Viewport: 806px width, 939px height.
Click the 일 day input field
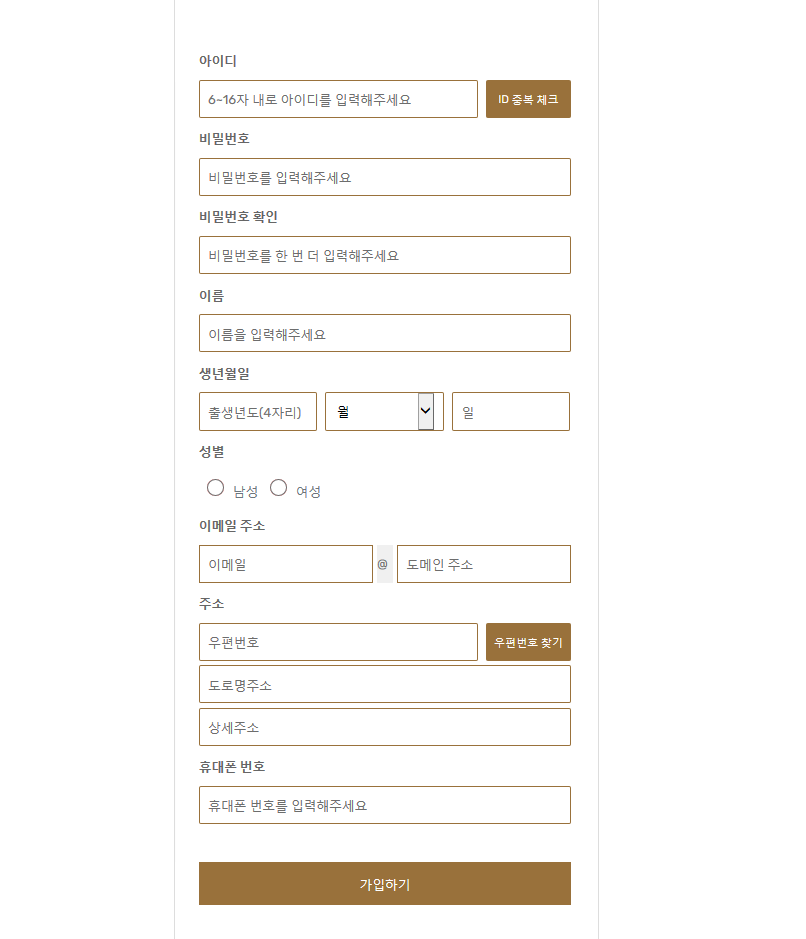tap(511, 411)
